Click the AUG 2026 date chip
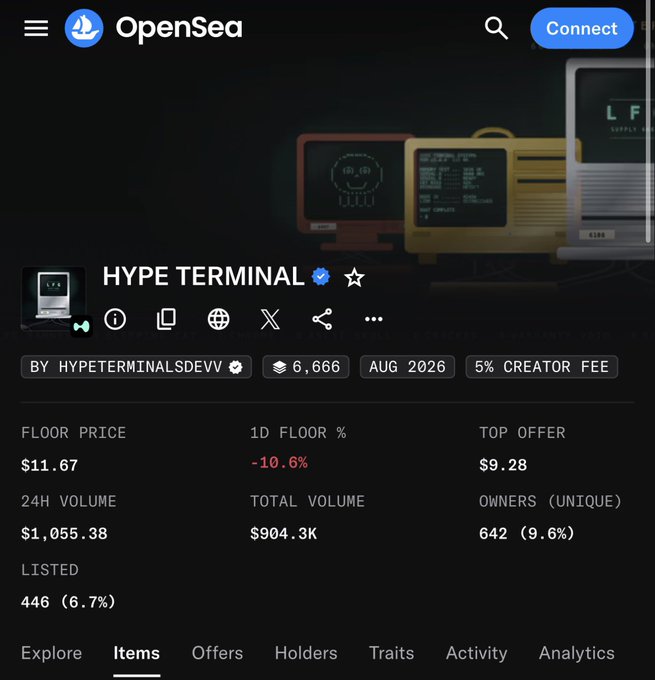This screenshot has height=680, width=655. (407, 367)
